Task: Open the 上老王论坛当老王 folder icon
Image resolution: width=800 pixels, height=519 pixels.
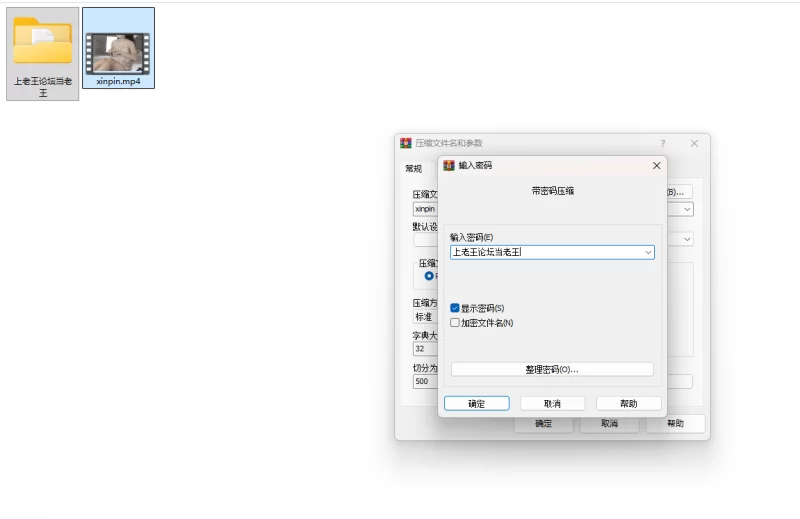Action: tap(42, 42)
